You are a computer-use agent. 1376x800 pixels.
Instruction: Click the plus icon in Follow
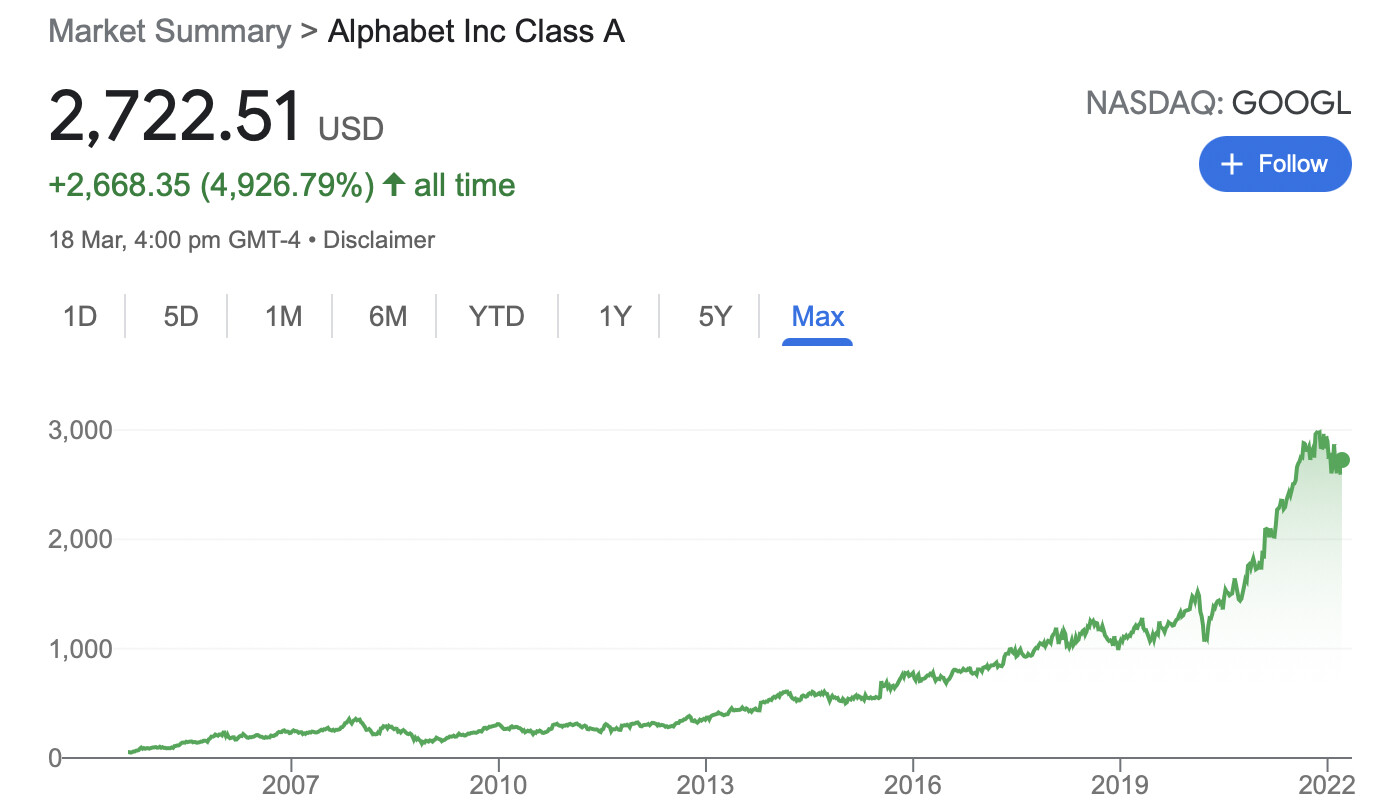pyautogui.click(x=1233, y=164)
